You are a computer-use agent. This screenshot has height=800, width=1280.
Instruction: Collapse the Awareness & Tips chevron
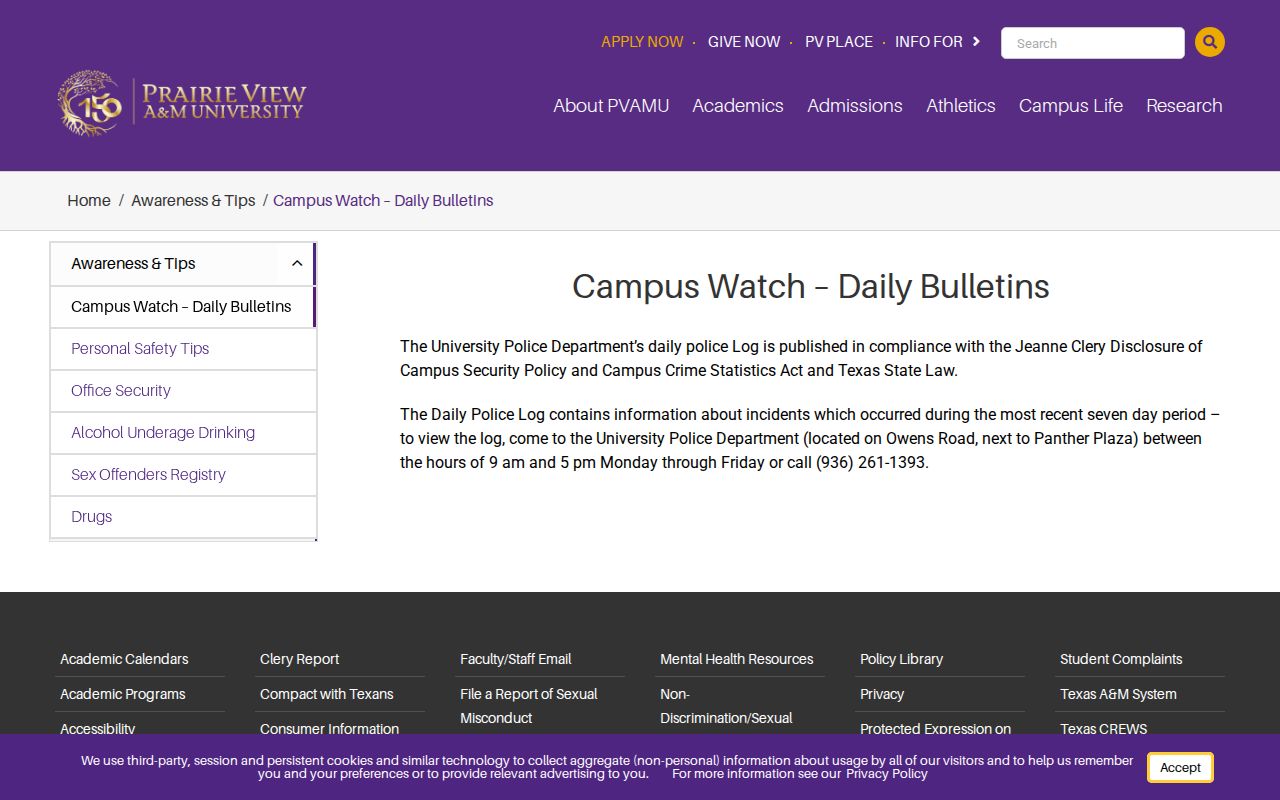click(x=297, y=264)
